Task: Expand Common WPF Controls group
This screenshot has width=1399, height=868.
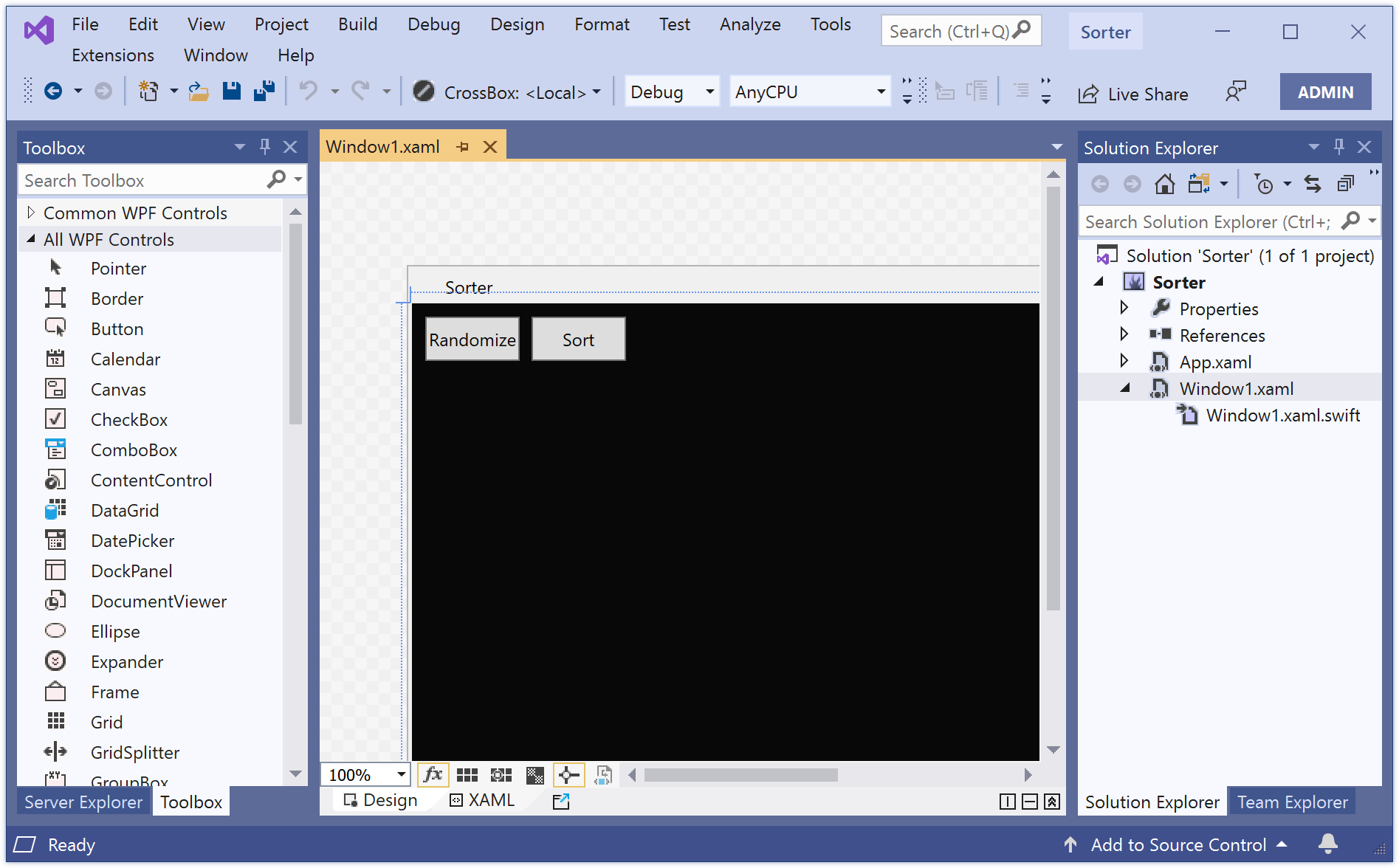Action: (31, 213)
